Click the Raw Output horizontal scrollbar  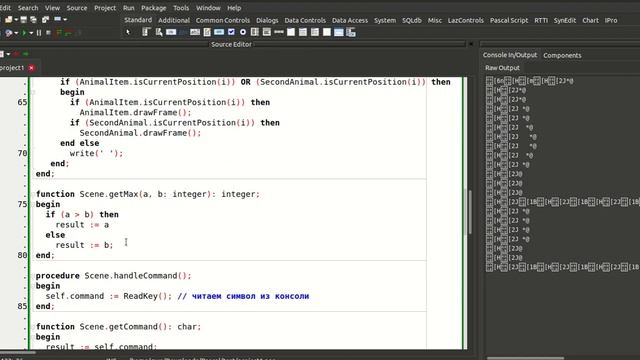(x=526, y=358)
